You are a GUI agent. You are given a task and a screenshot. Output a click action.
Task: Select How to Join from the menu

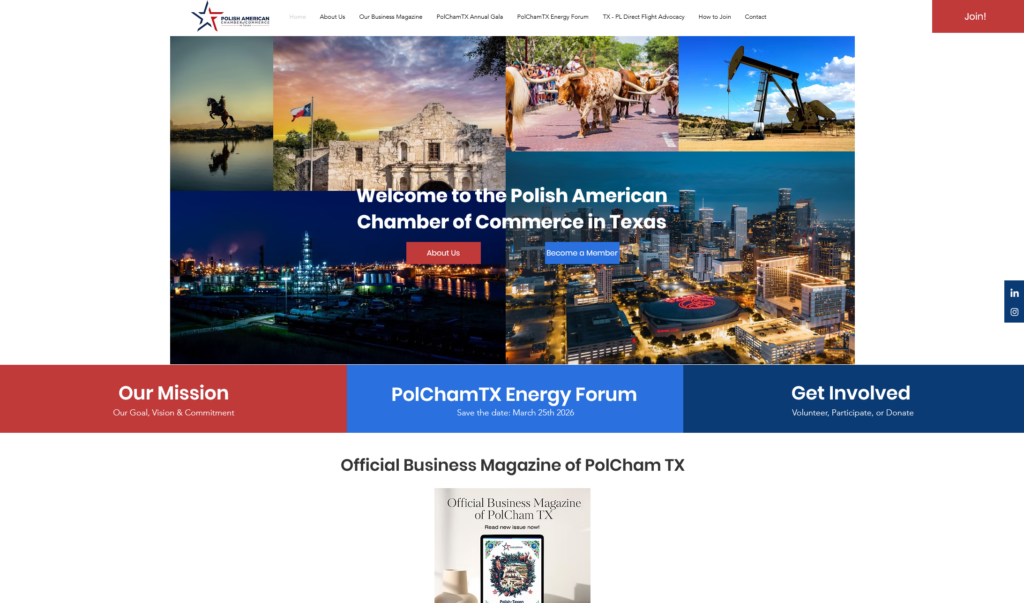tap(714, 16)
